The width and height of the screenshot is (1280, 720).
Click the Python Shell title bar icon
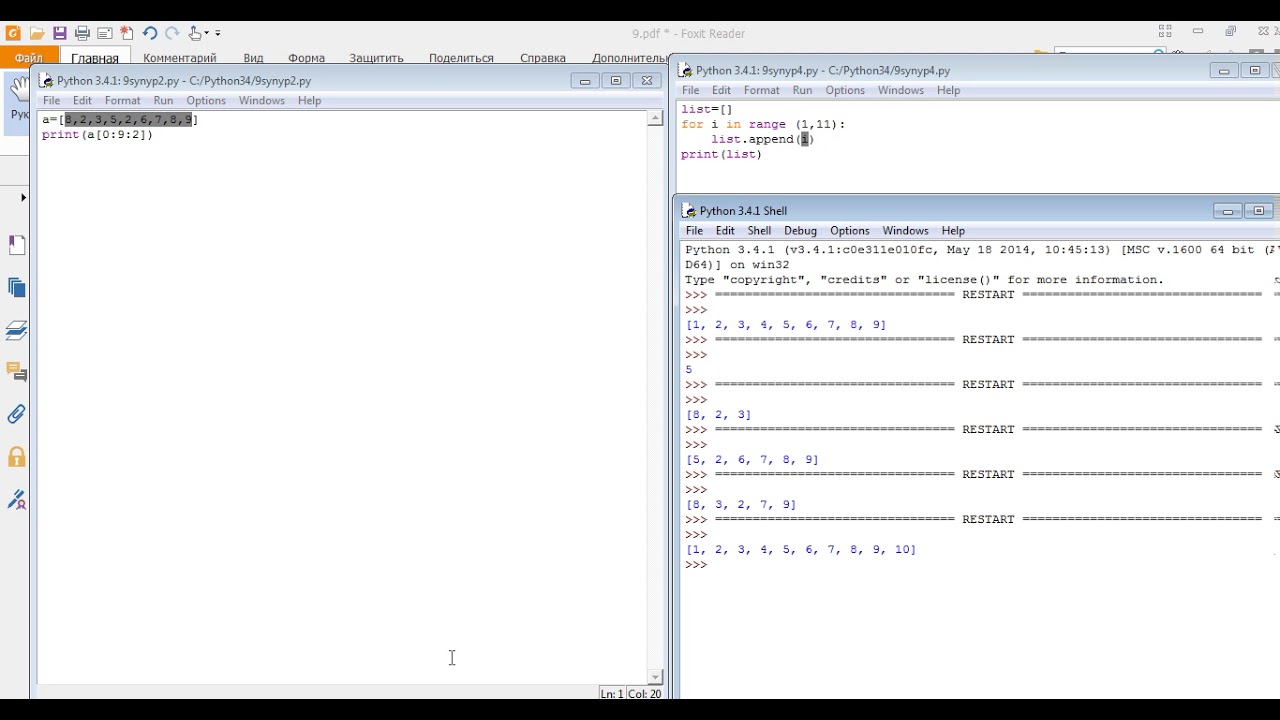coord(688,210)
